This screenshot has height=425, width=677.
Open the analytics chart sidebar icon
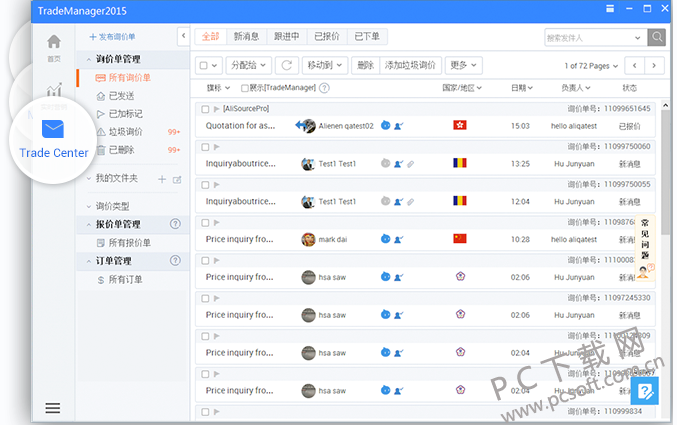click(x=54, y=90)
